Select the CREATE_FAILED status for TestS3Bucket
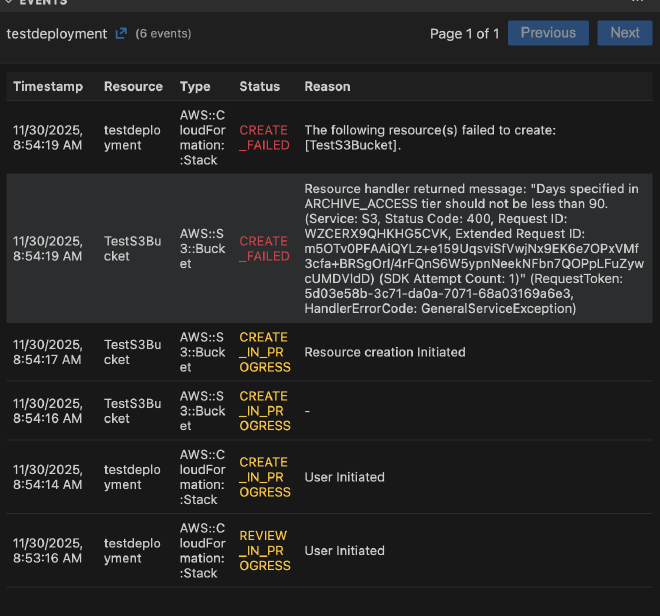This screenshot has width=660, height=616. pos(264,248)
